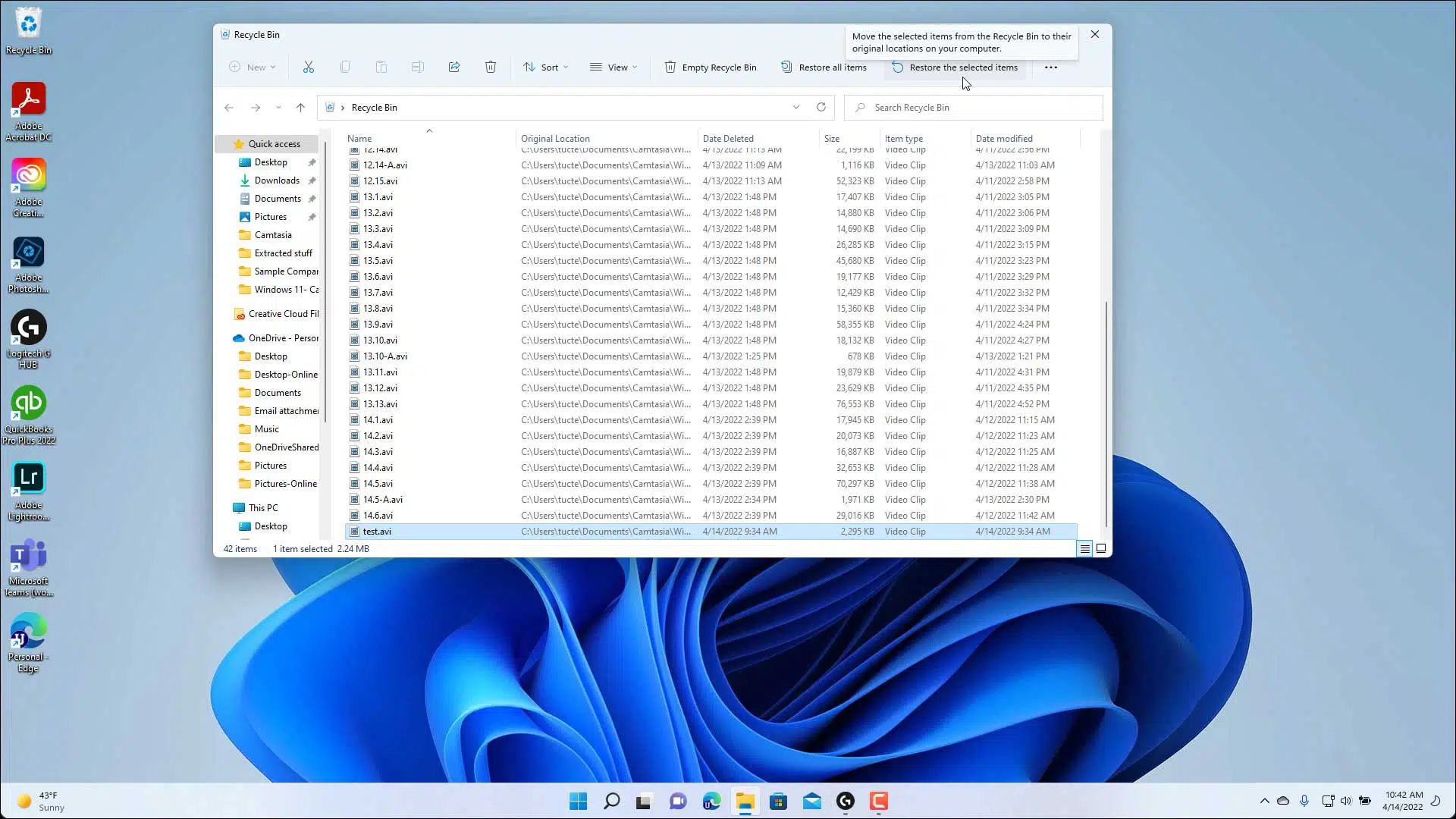Click the Share icon in toolbar
Screen dimensions: 1456x819
454,67
